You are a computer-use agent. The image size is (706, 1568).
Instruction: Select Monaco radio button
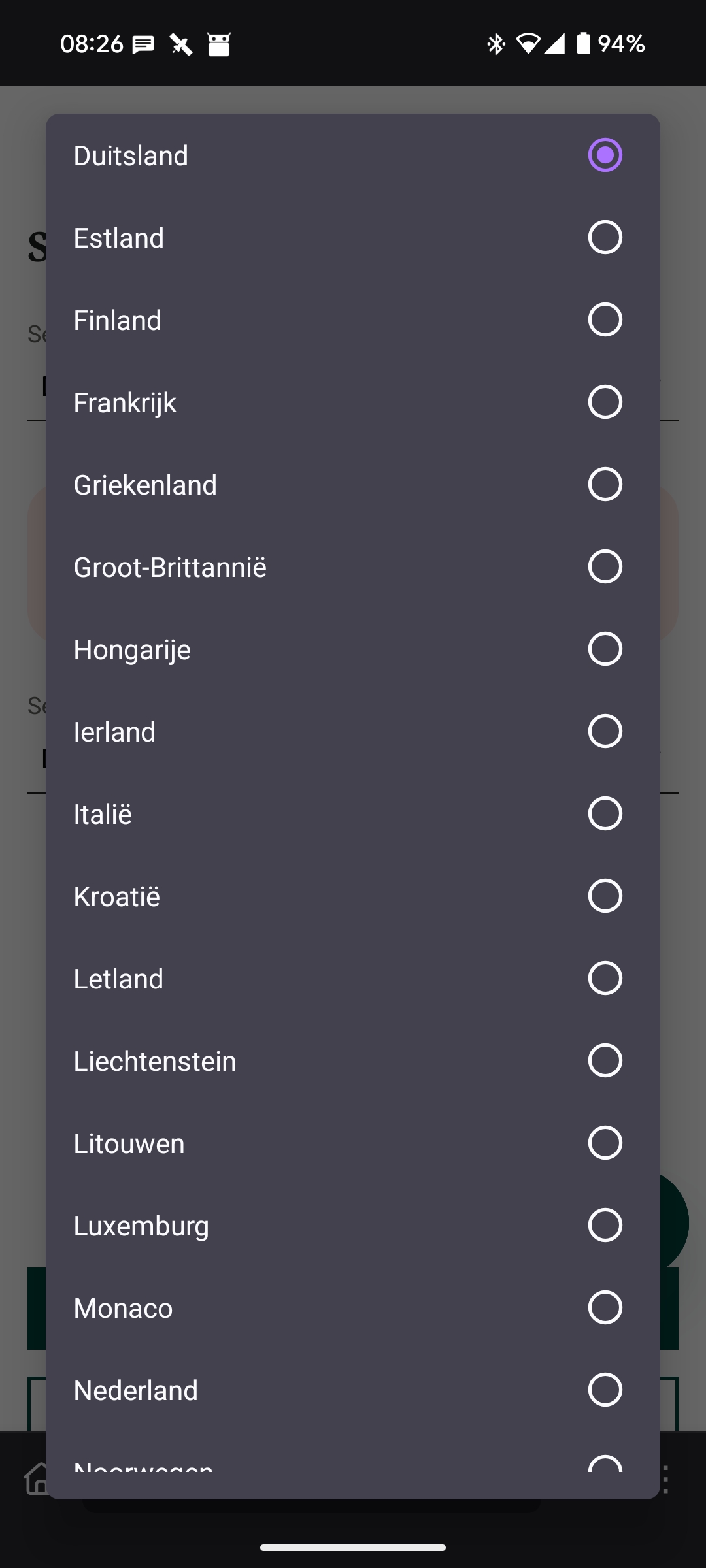pyautogui.click(x=605, y=1307)
